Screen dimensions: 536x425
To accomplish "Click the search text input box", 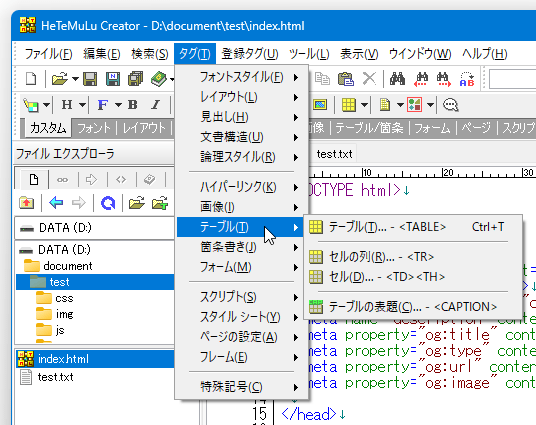I will click(512, 79).
